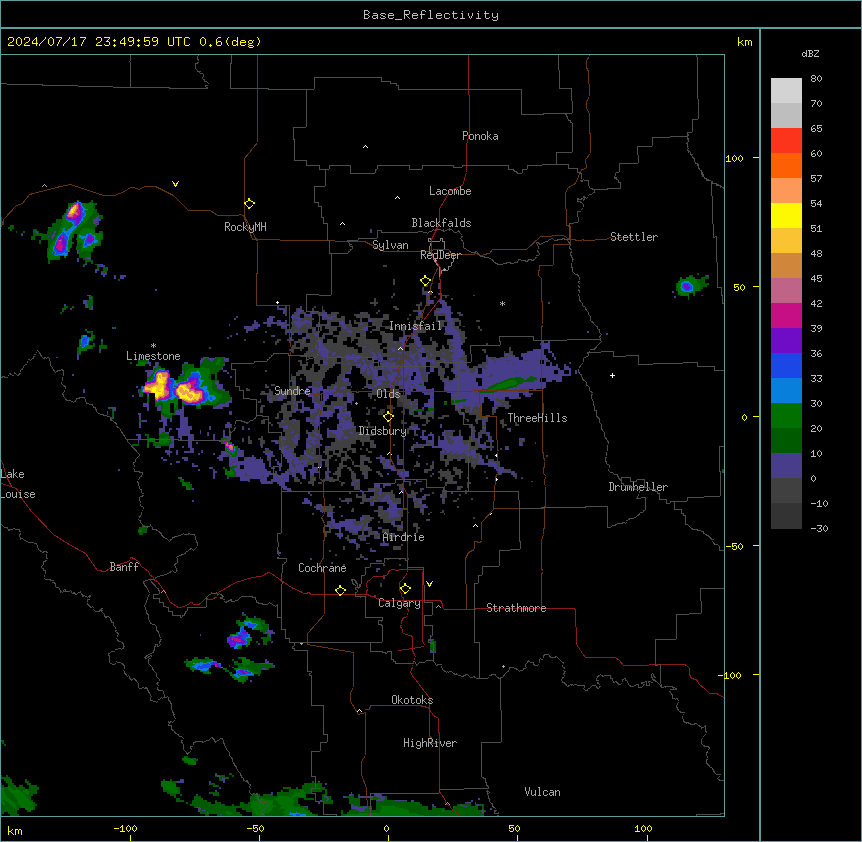Click the Calgary city label

[399, 603]
